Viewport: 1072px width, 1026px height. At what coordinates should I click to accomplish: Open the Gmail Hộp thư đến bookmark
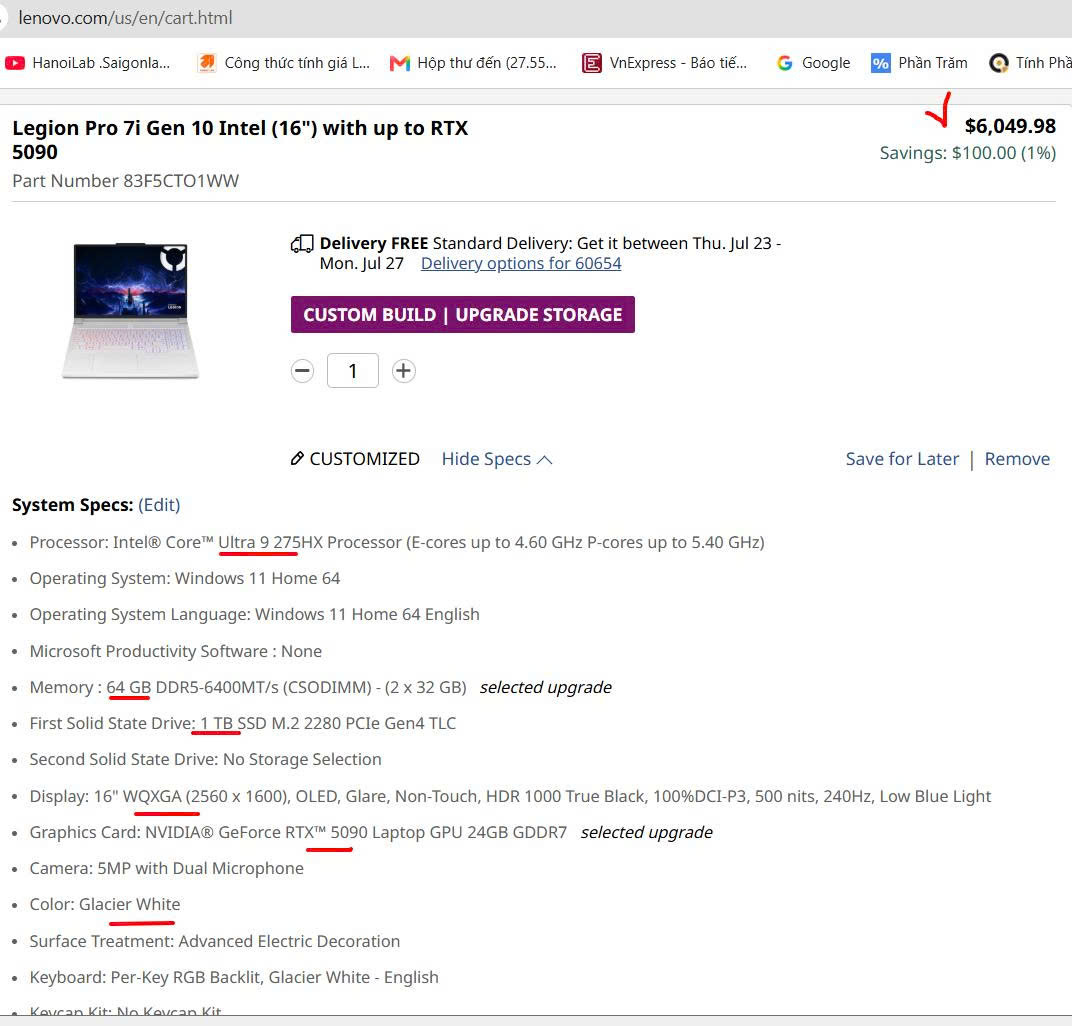pos(473,63)
